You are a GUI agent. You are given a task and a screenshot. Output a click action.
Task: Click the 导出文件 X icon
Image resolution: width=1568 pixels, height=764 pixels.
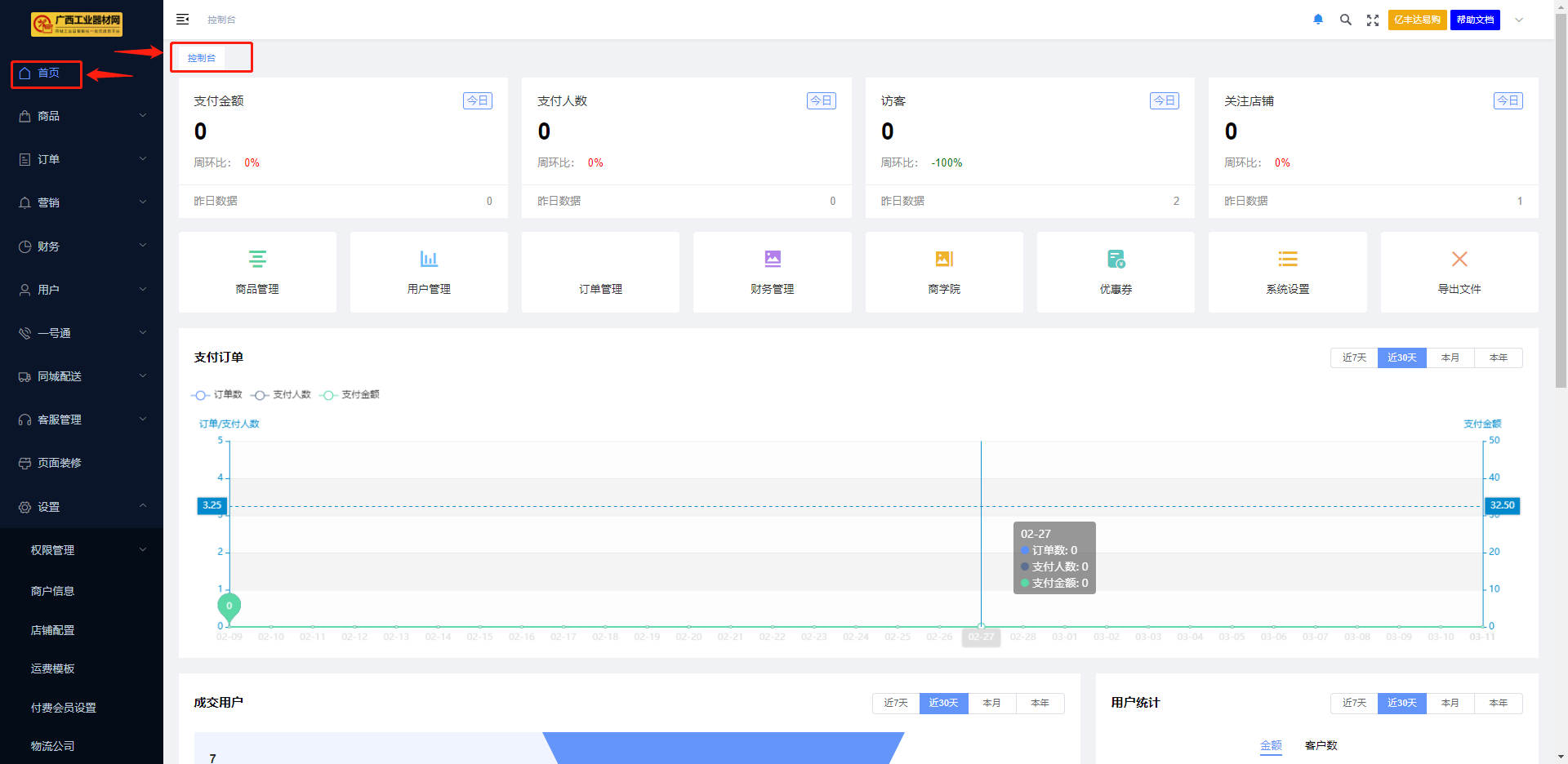click(x=1459, y=260)
